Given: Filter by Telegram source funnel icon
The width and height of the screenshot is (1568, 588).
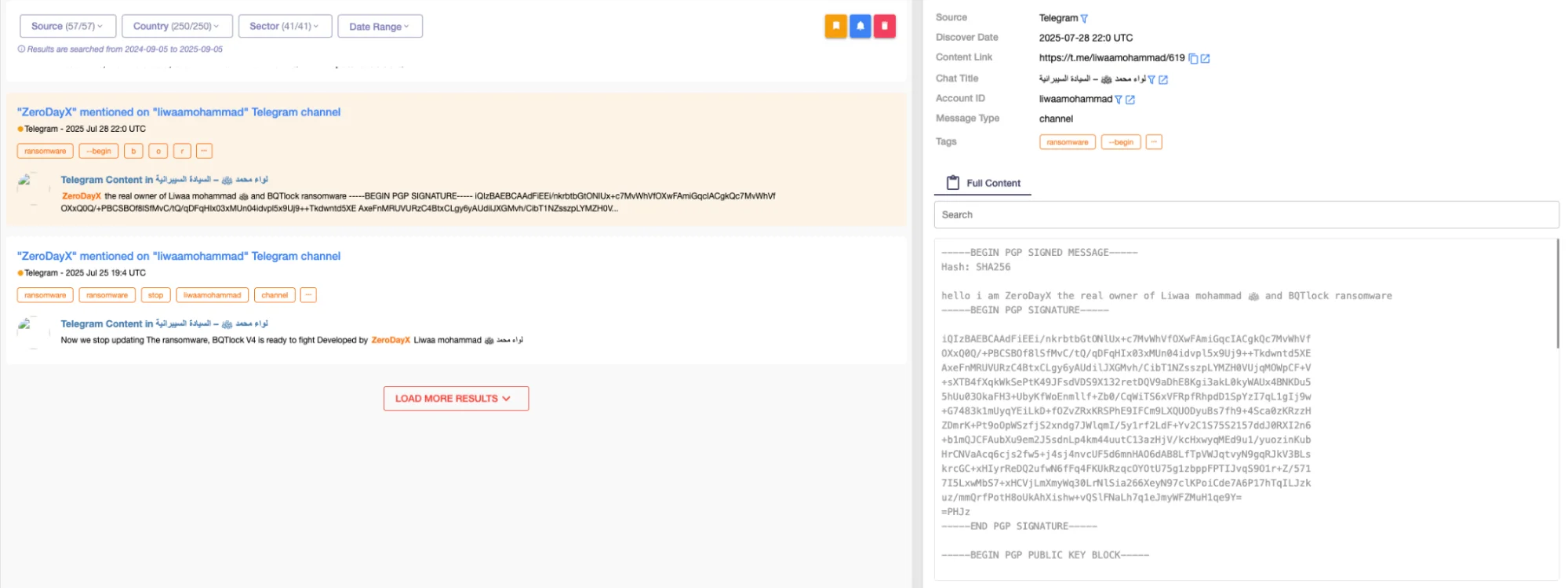Looking at the screenshot, I should pos(1084,18).
